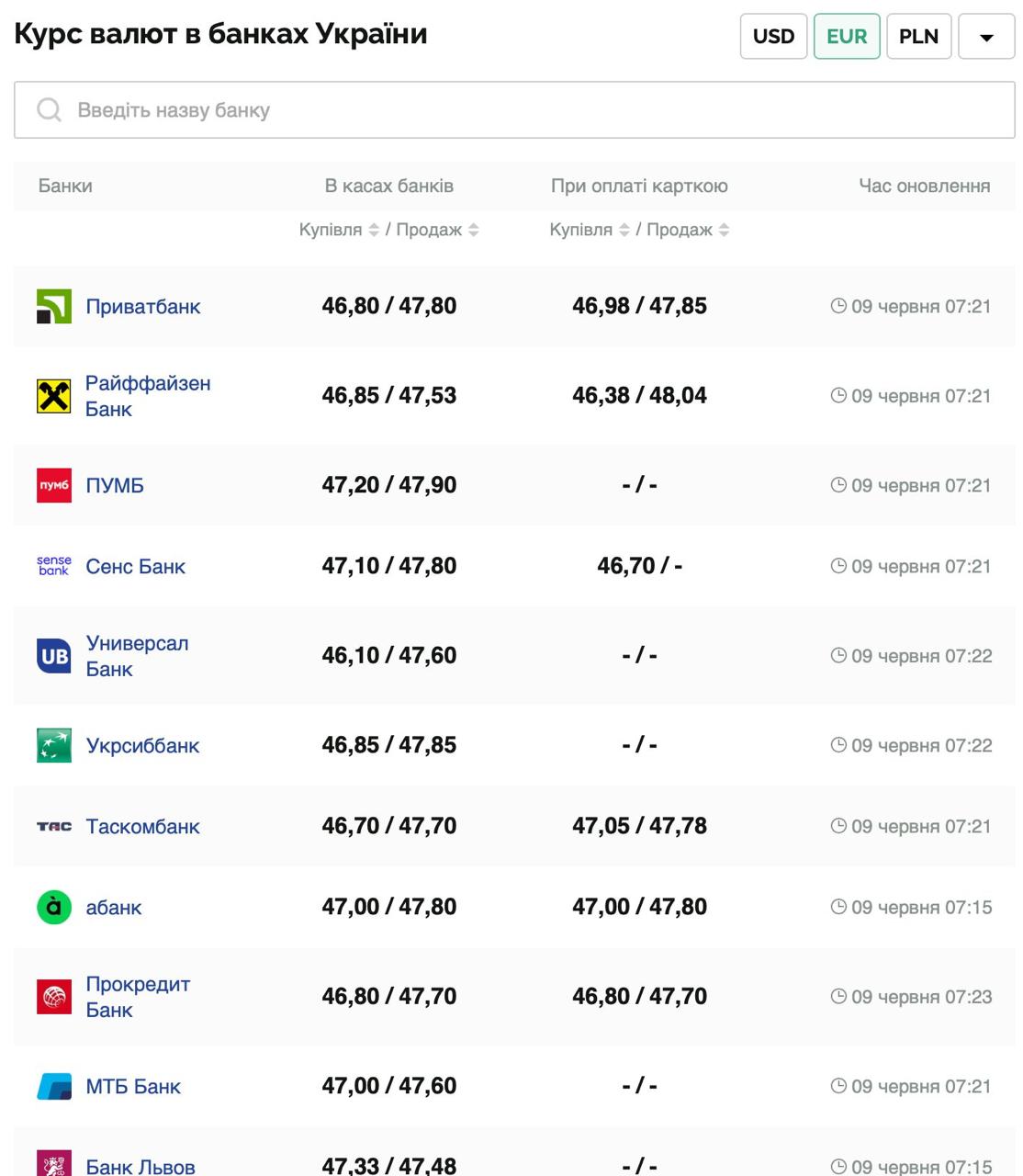Click the red ПУМБ logo icon
The height and width of the screenshot is (1176, 1023).
click(54, 485)
